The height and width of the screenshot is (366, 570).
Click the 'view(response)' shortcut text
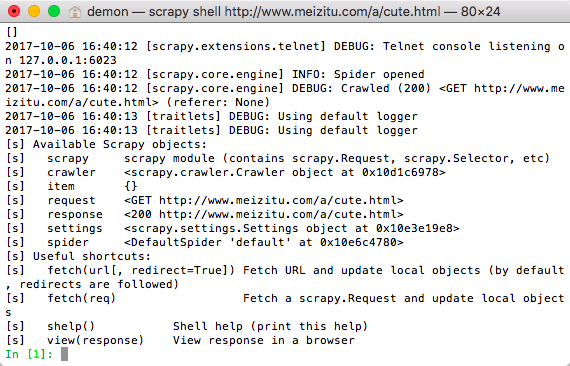coord(96,340)
